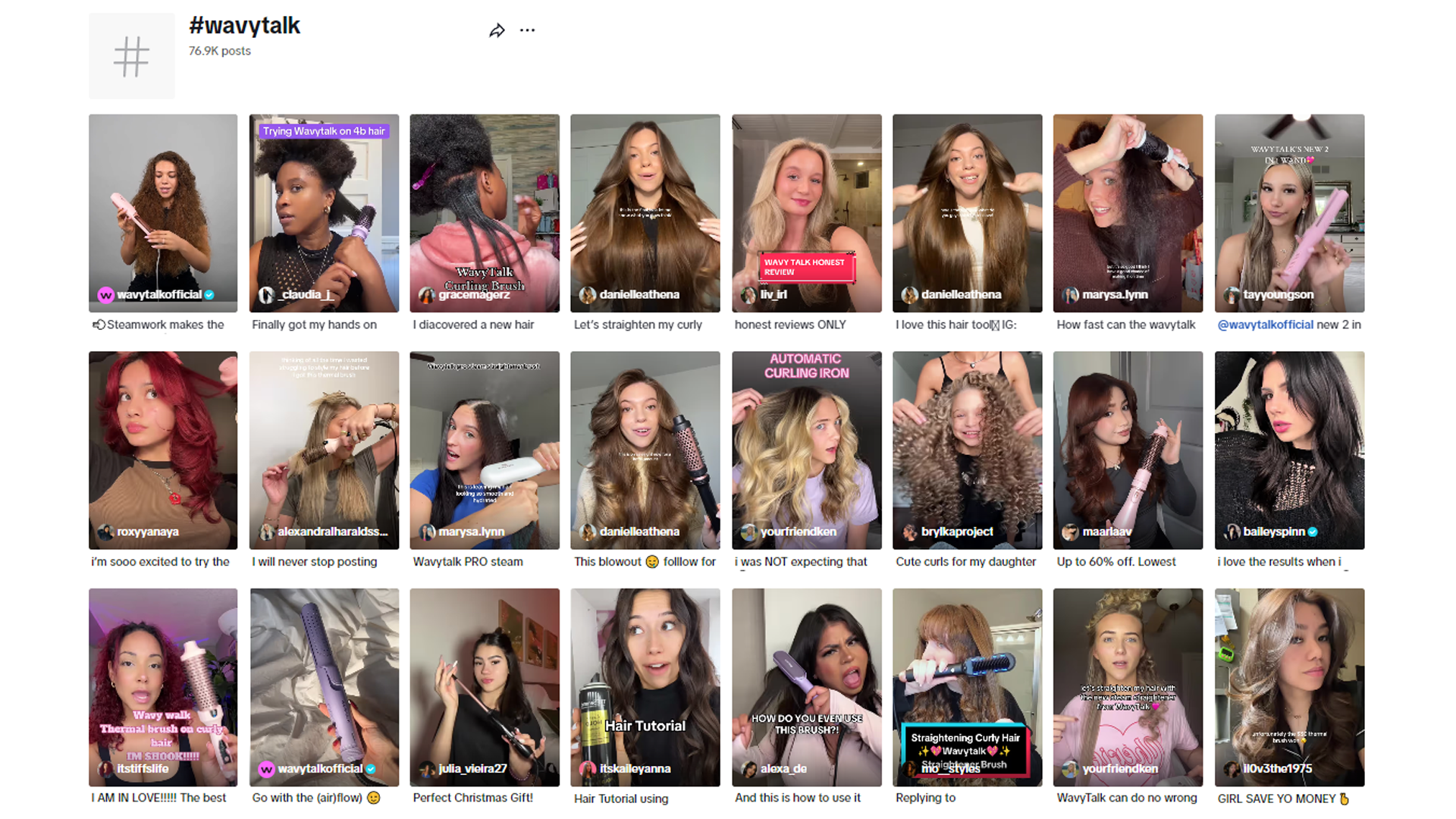Click brylkaproject profile avatar icon
The width and height of the screenshot is (1456, 819).
910,532
